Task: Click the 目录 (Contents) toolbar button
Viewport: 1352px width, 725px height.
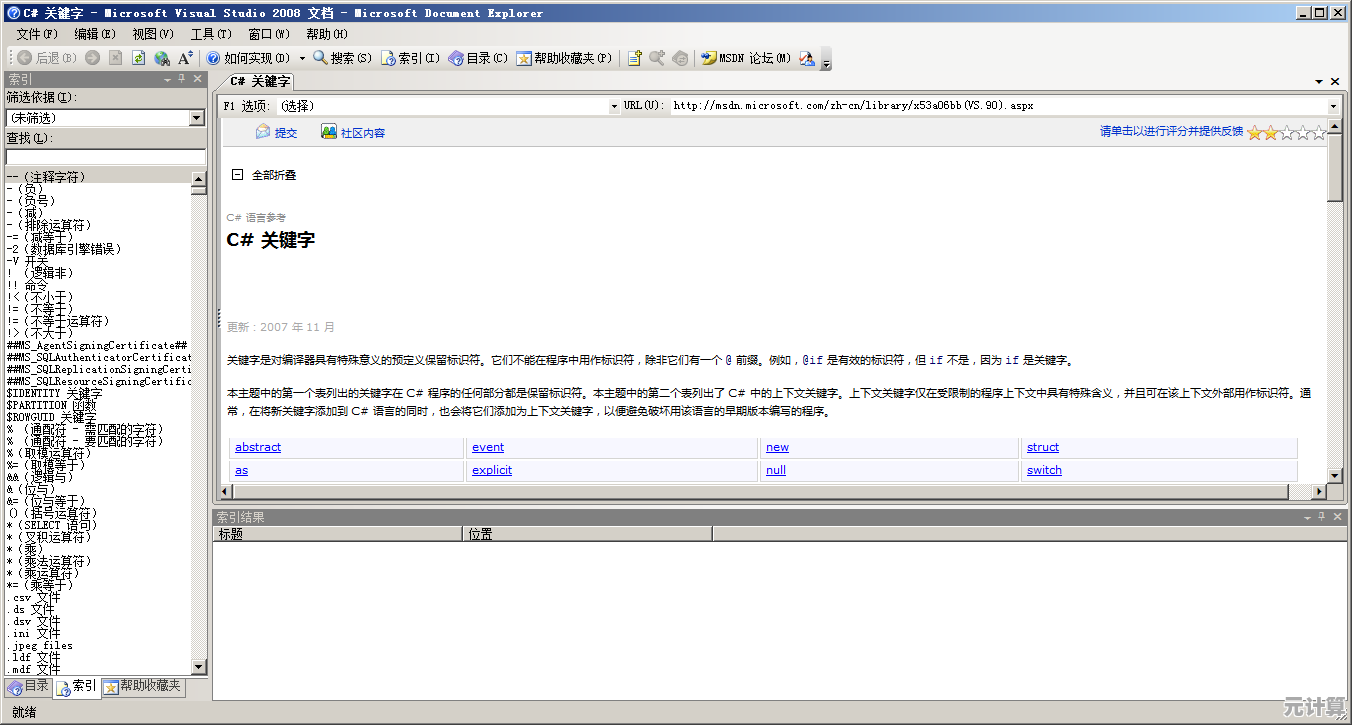Action: pos(478,58)
